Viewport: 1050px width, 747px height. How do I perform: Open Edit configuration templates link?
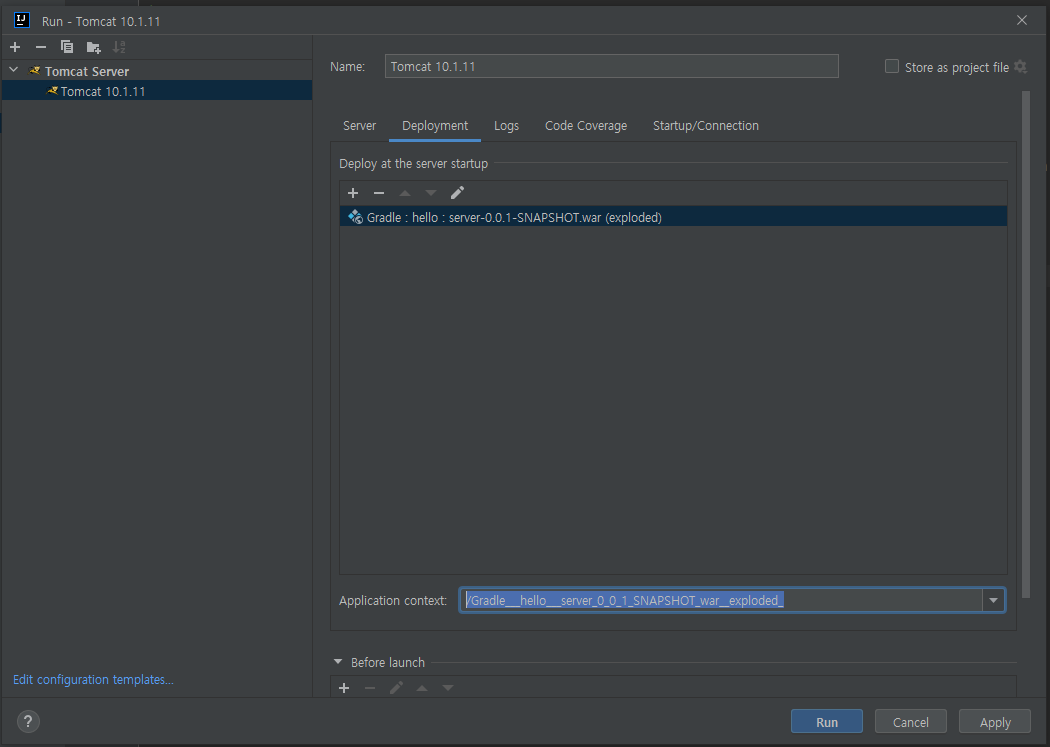(x=93, y=679)
